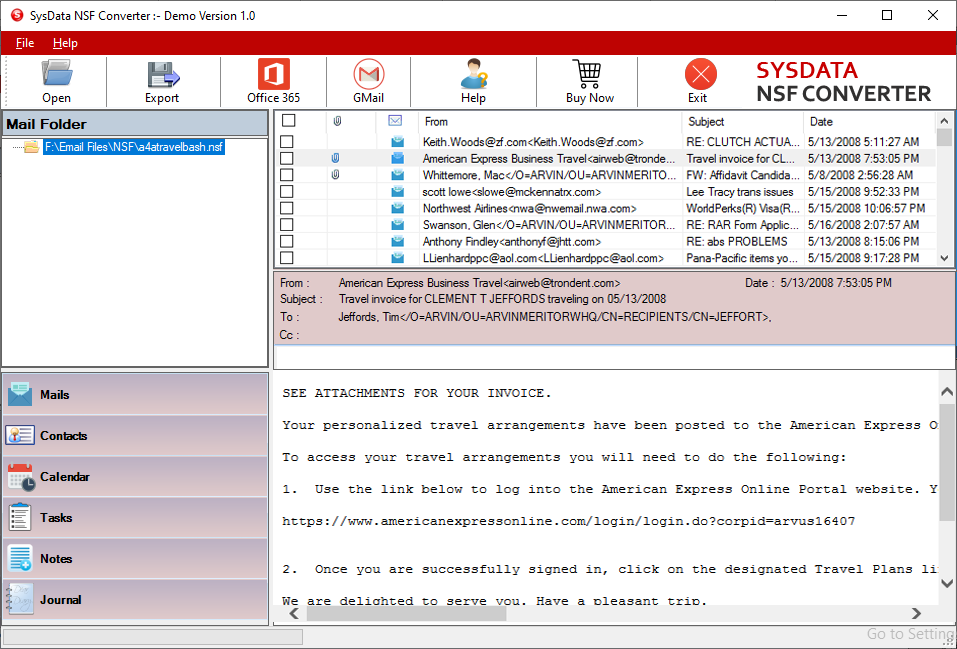This screenshot has width=957, height=649.
Task: Click the message body vertical scrollbar thumb
Action: click(947, 462)
